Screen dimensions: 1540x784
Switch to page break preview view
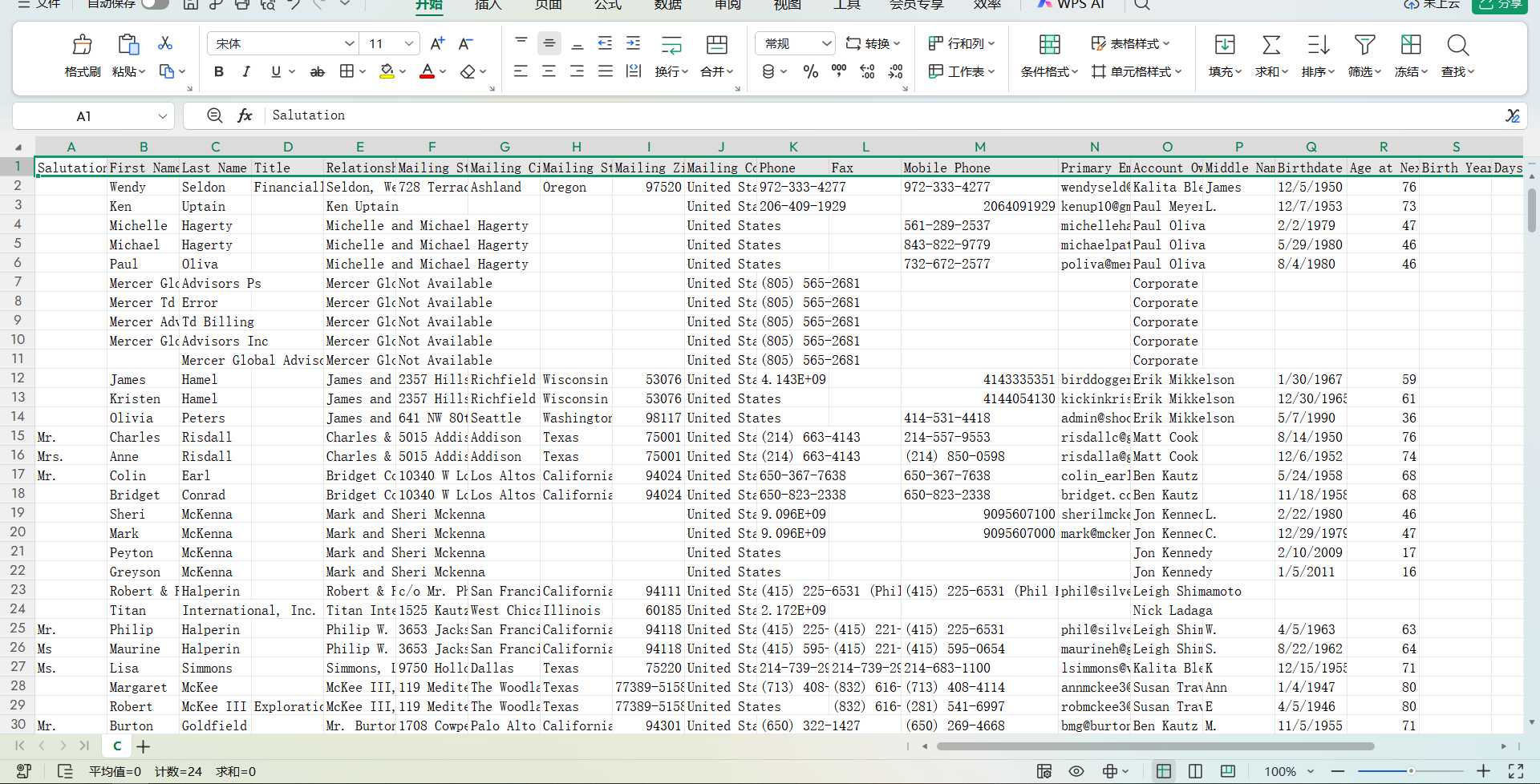point(1227,771)
